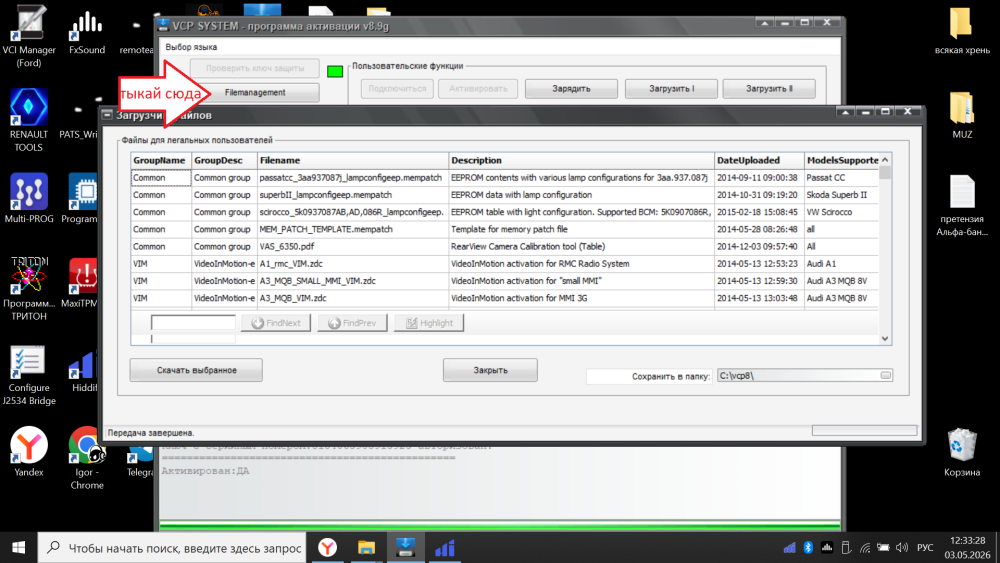Click the FindNext button
1000x563 pixels.
pos(276,323)
